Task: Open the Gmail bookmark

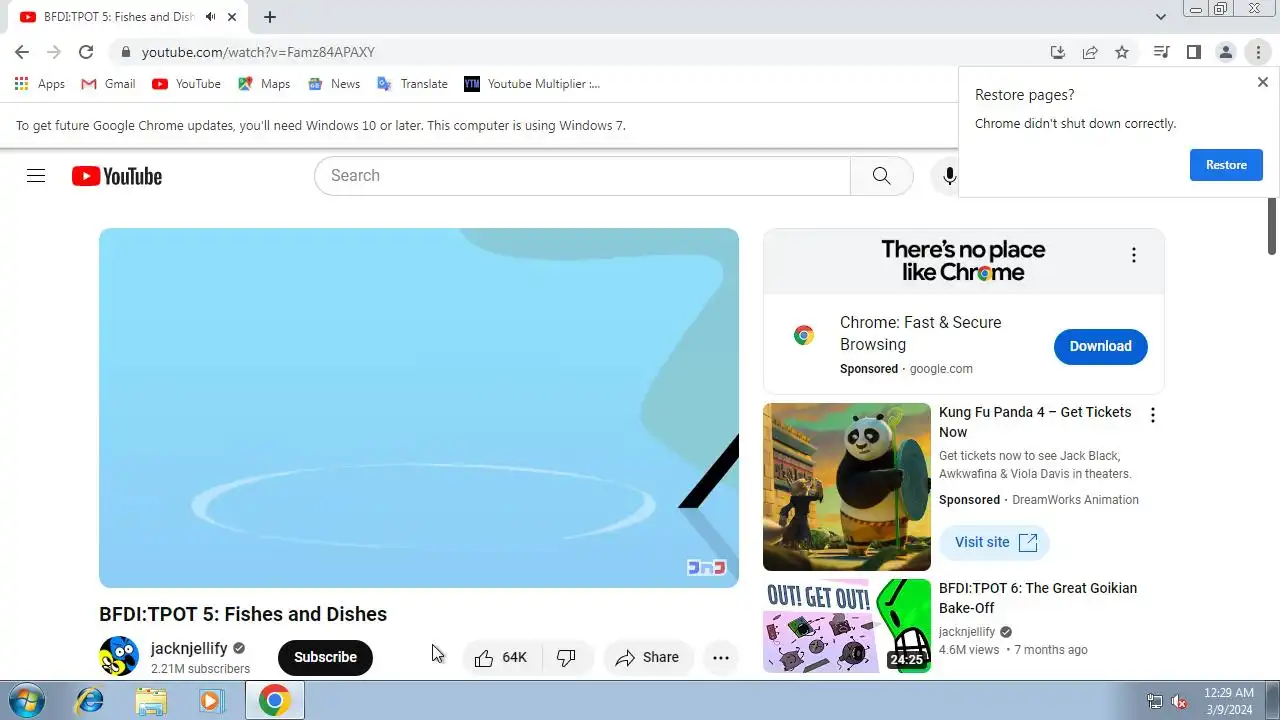Action: [x=108, y=84]
